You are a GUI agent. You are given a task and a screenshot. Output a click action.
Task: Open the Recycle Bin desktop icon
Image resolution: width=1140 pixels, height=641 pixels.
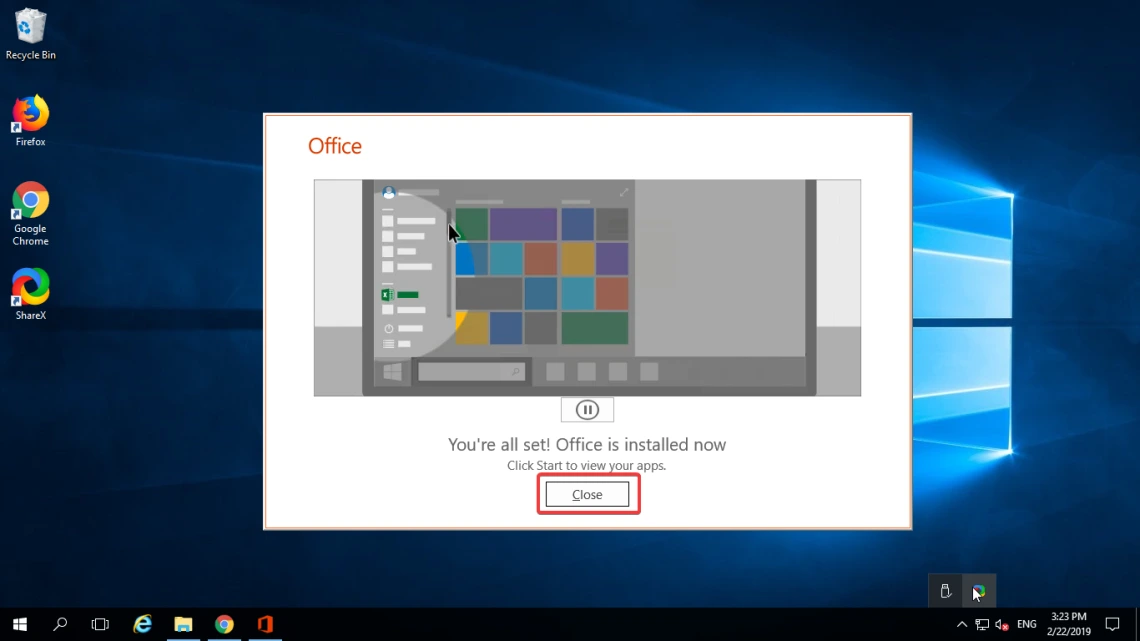31,33
